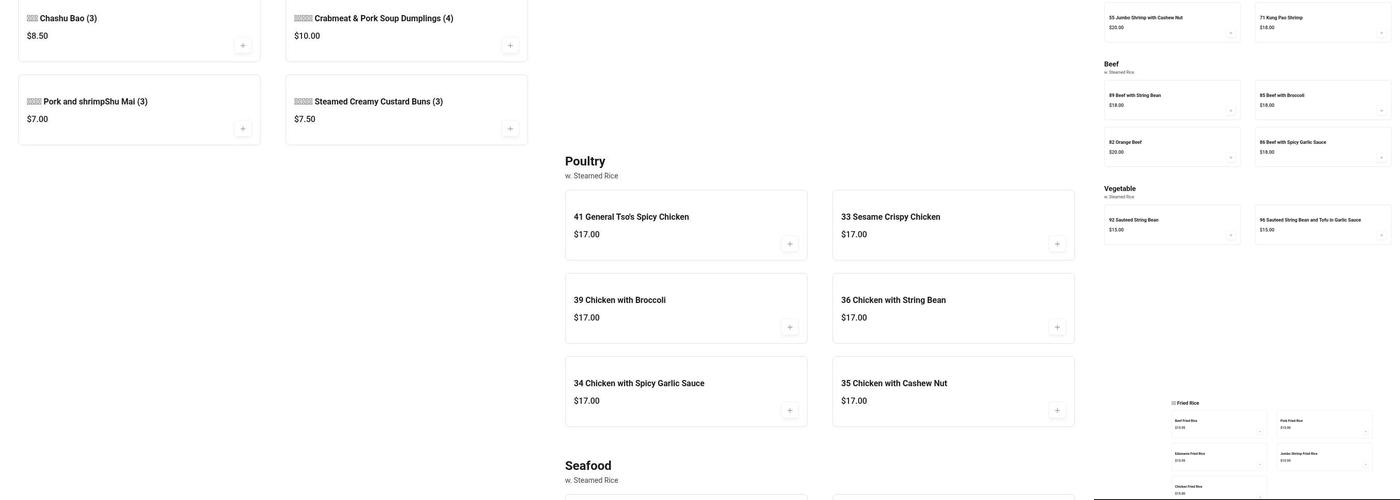
Task: Click plus for Pork and Shrimp Shu Mai
Action: pyautogui.click(x=243, y=128)
